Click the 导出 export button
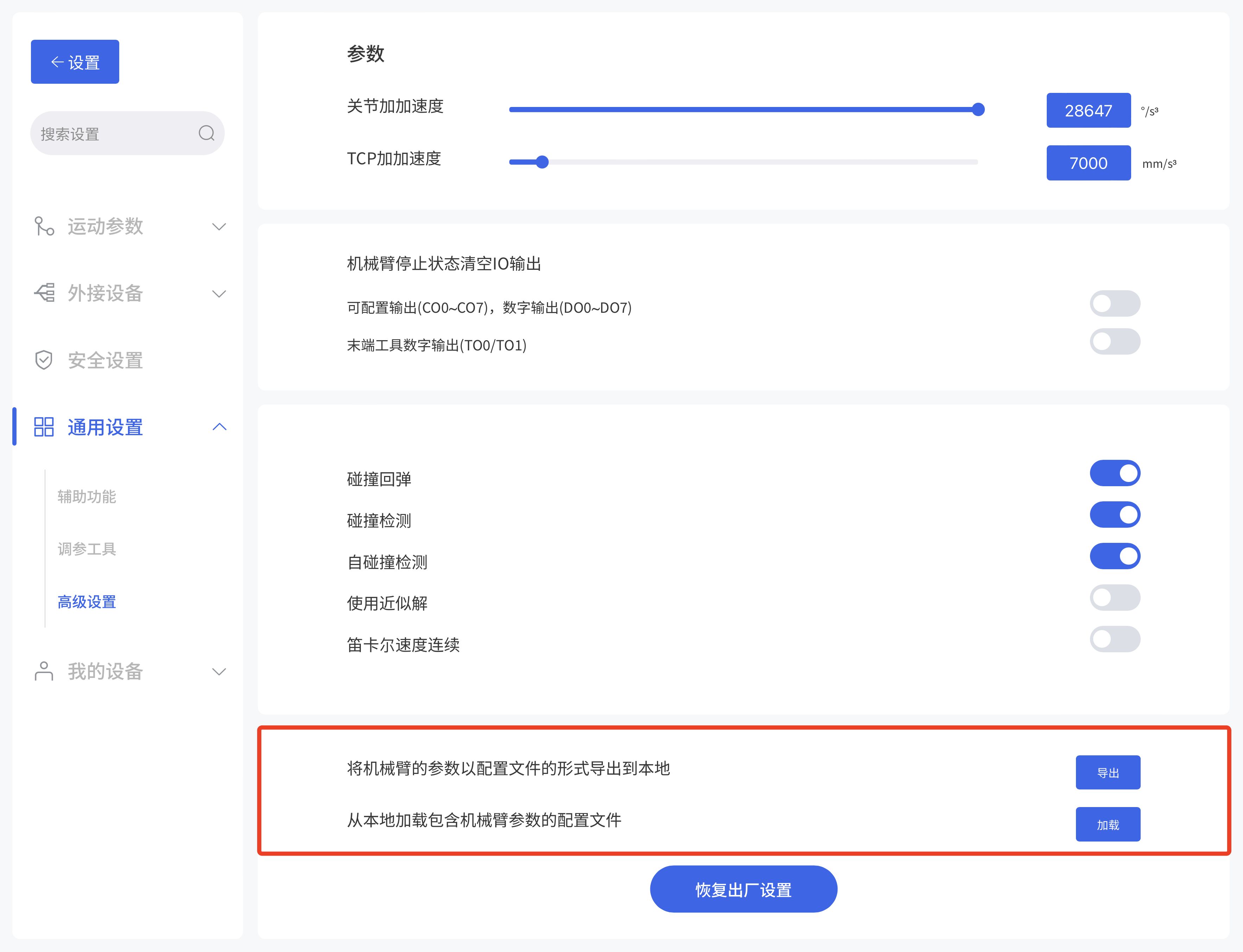This screenshot has width=1243, height=952. 1108,772
